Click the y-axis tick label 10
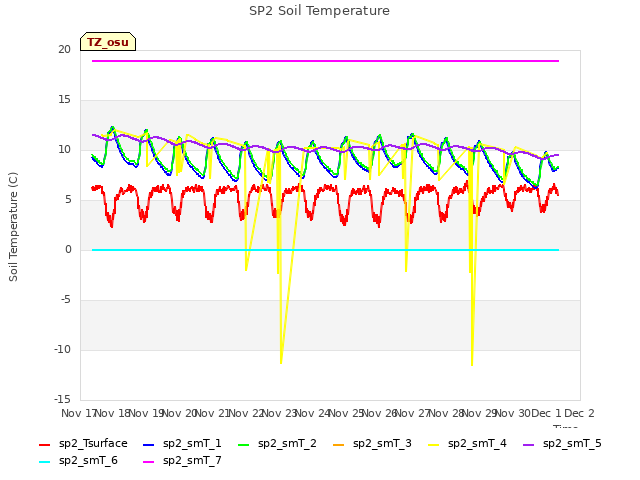The height and width of the screenshot is (480, 640). (x=64, y=149)
